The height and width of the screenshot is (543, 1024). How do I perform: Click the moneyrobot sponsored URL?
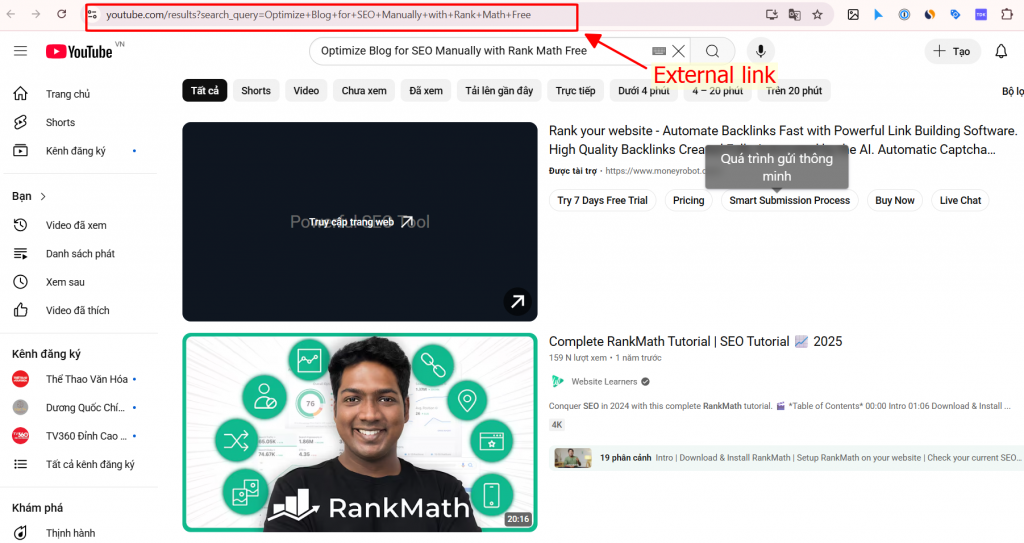[655, 171]
